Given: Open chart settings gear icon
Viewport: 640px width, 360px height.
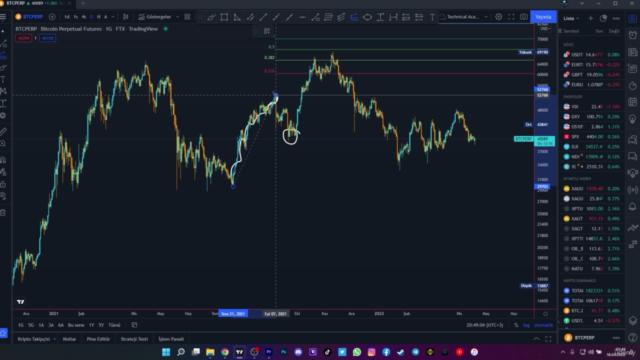Looking at the screenshot, I should coord(498,17).
